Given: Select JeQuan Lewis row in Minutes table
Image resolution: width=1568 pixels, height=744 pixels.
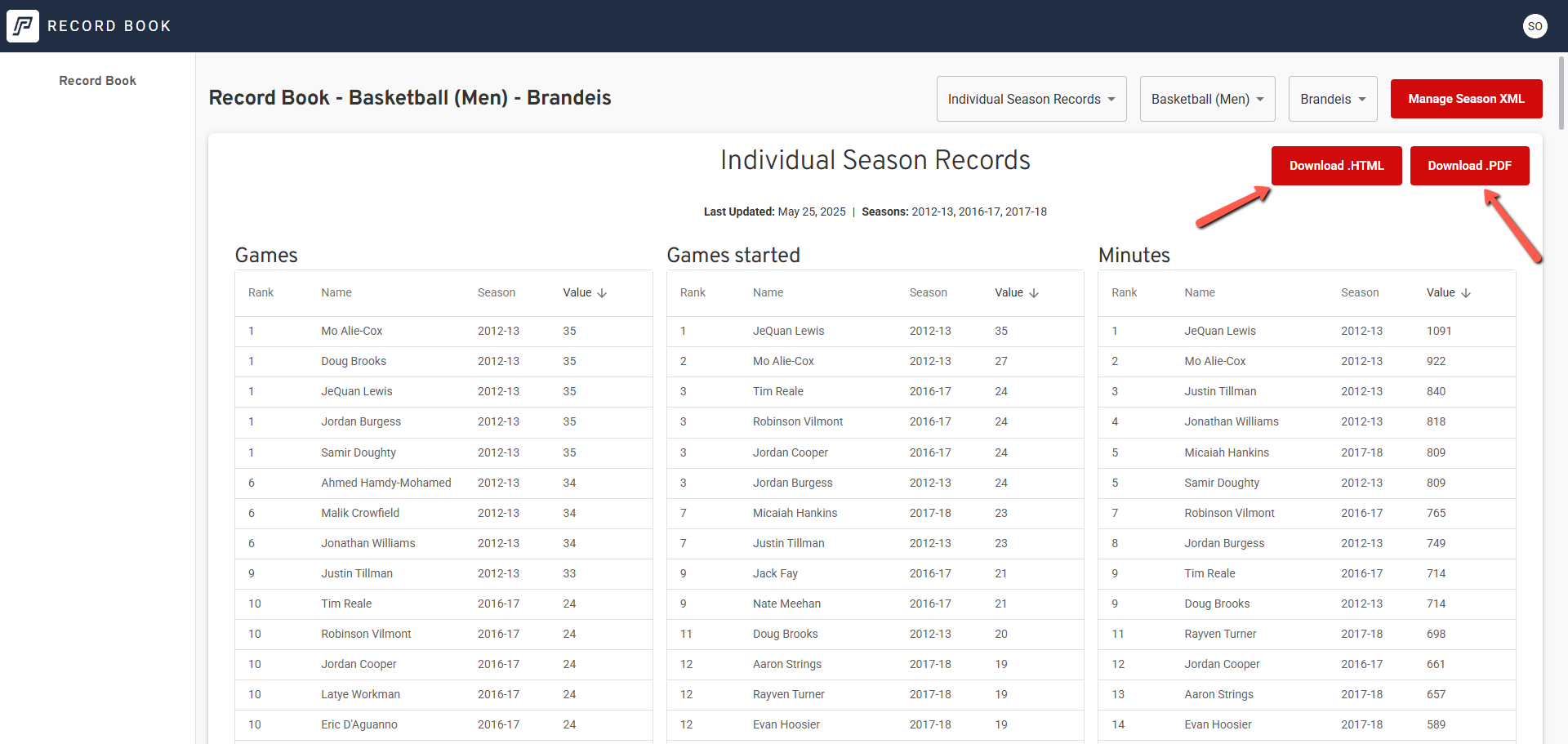Looking at the screenshot, I should [1307, 331].
